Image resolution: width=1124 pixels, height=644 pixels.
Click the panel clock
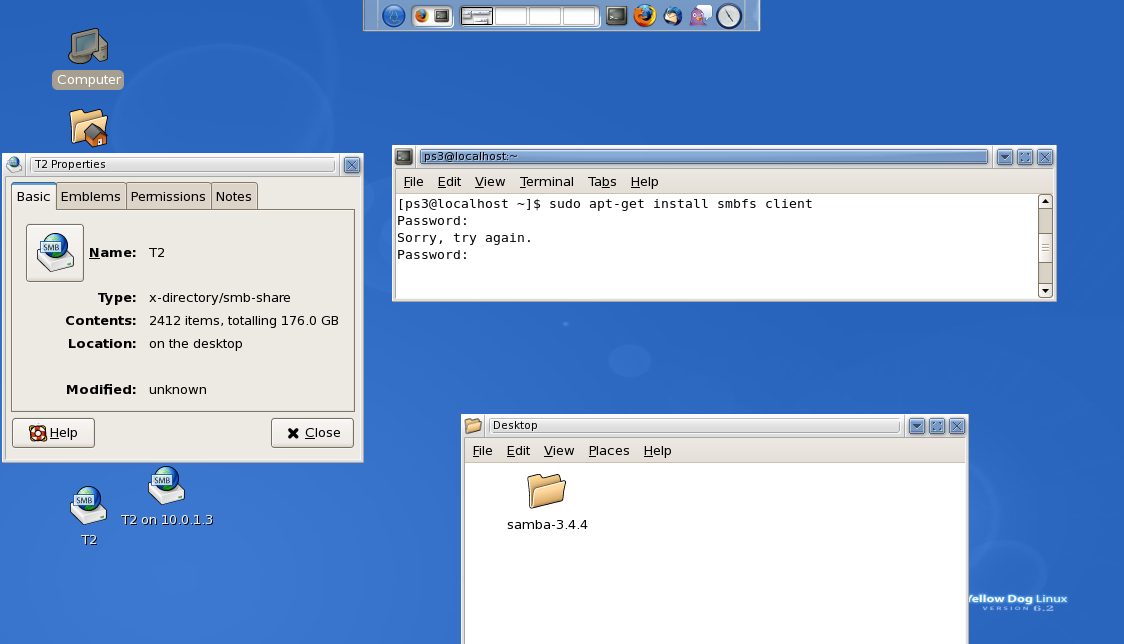(x=729, y=16)
